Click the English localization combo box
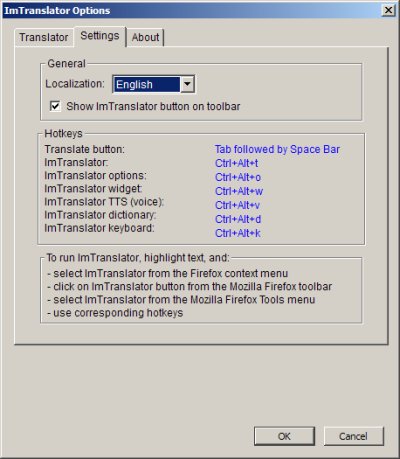This screenshot has height=459, width=400. [154, 84]
